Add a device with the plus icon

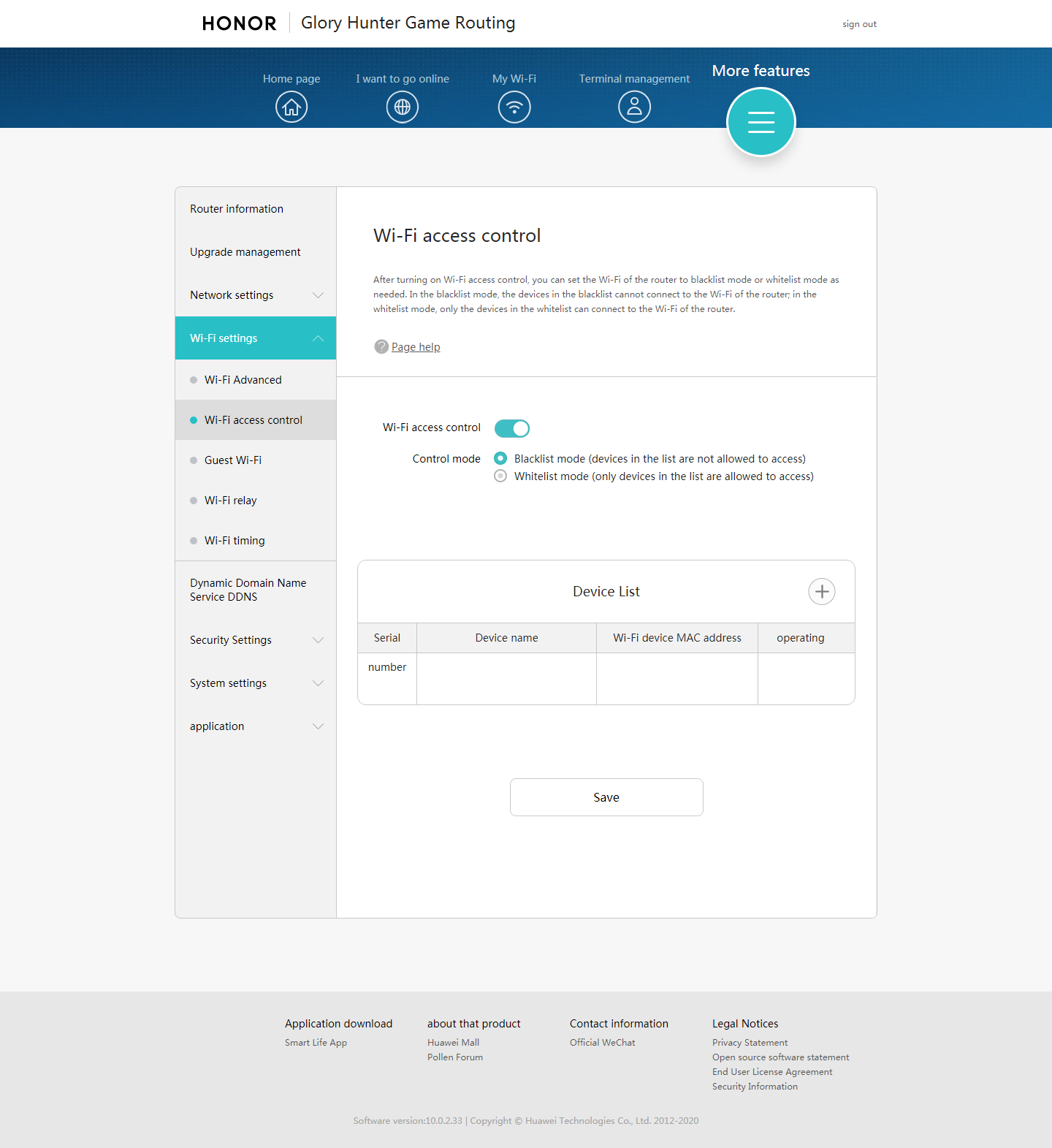(x=822, y=591)
